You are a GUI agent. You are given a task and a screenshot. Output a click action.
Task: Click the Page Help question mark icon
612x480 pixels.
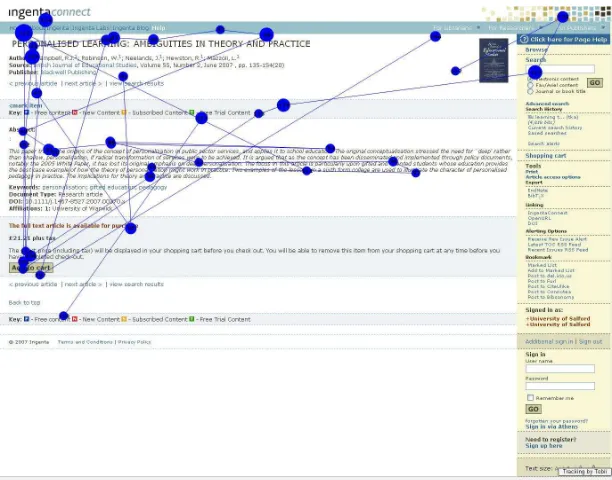click(x=524, y=39)
